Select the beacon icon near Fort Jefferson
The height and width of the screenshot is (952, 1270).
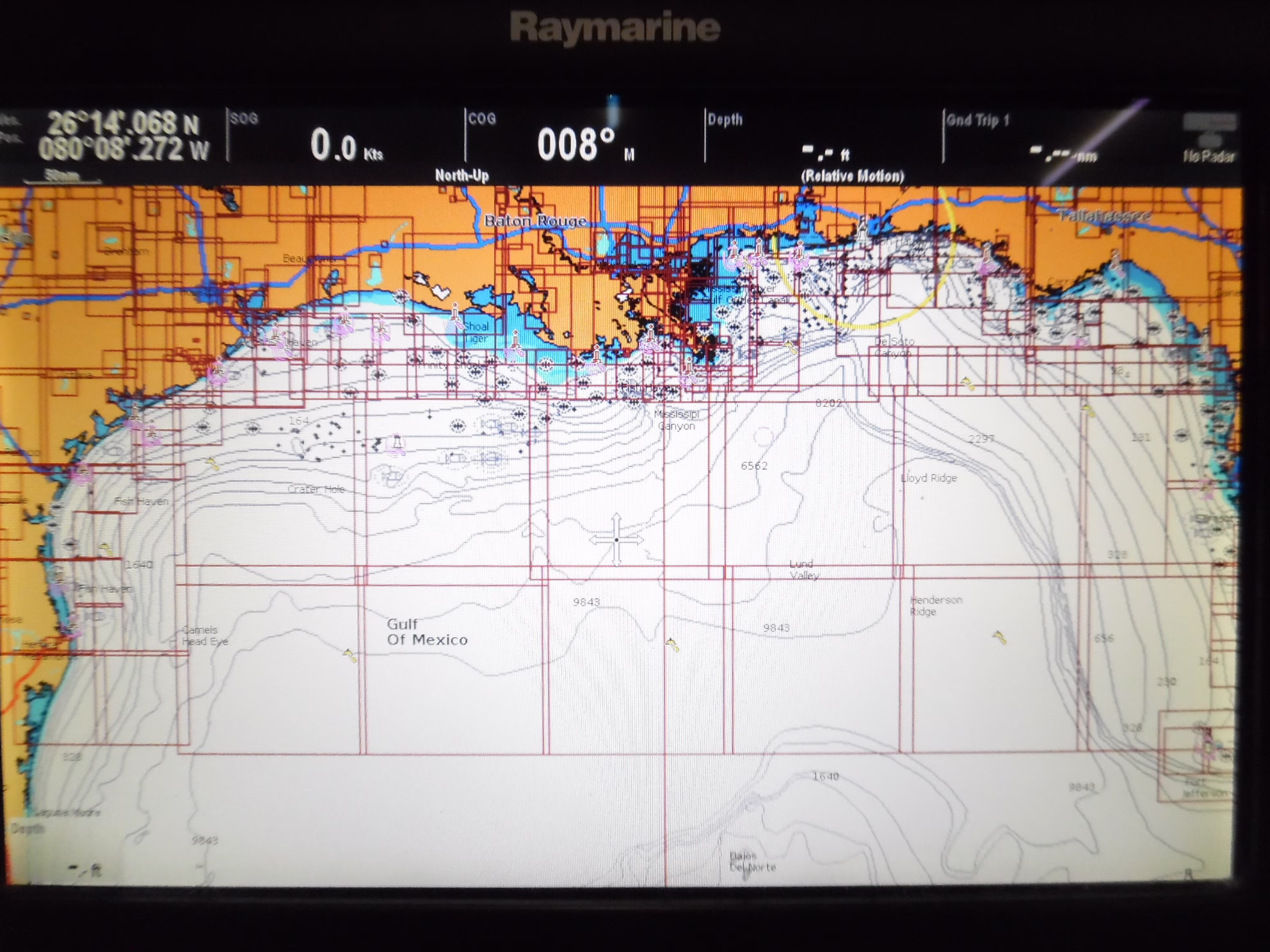(1207, 743)
